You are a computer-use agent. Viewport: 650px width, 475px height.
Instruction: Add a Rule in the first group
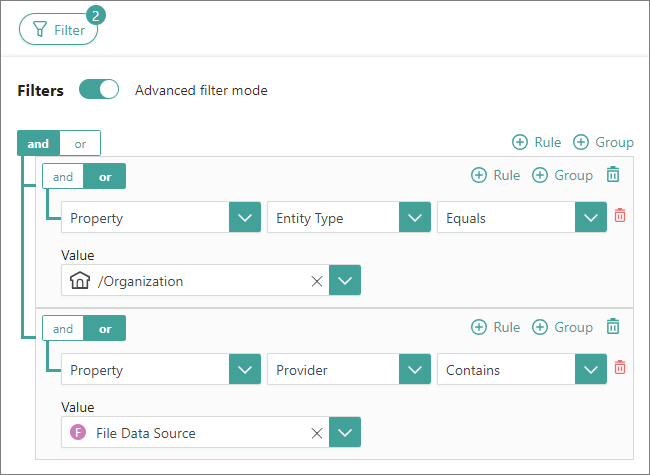pyautogui.click(x=496, y=175)
